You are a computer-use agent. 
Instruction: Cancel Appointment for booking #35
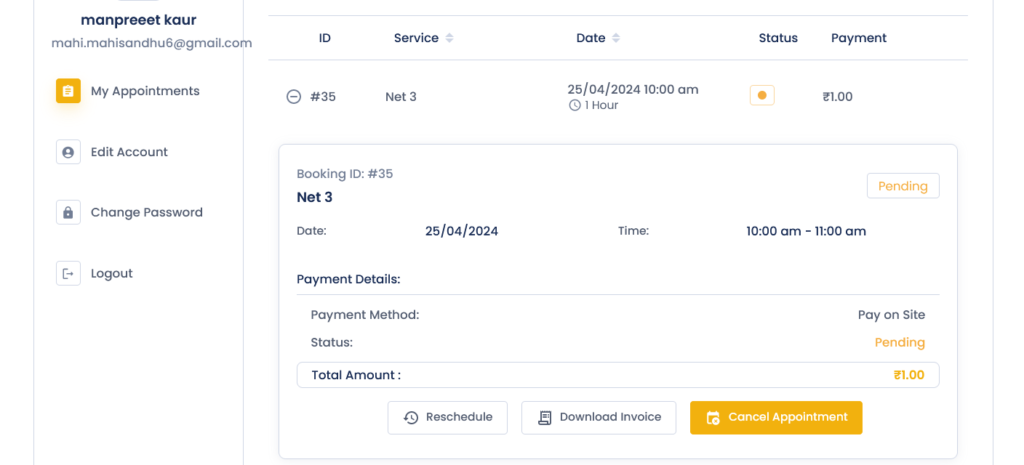pyautogui.click(x=775, y=417)
